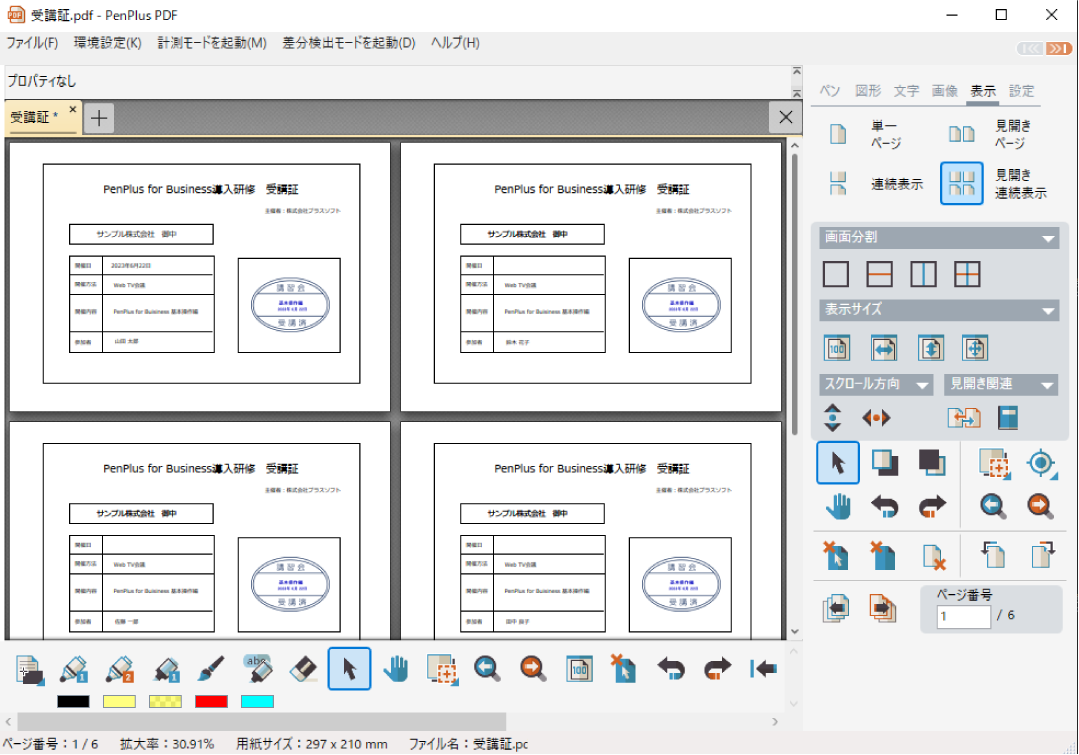Select the yellow color swatch
The width and height of the screenshot is (1079, 755).
(119, 702)
